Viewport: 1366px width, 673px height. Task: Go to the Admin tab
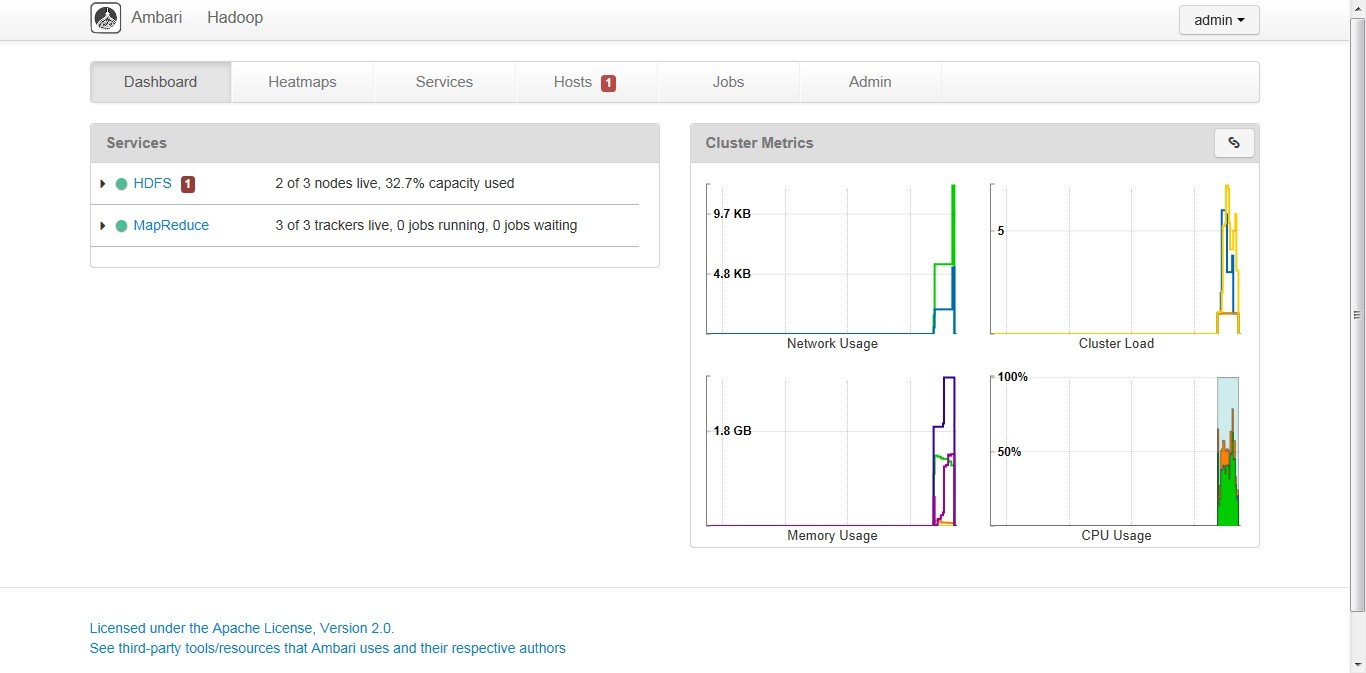point(870,82)
